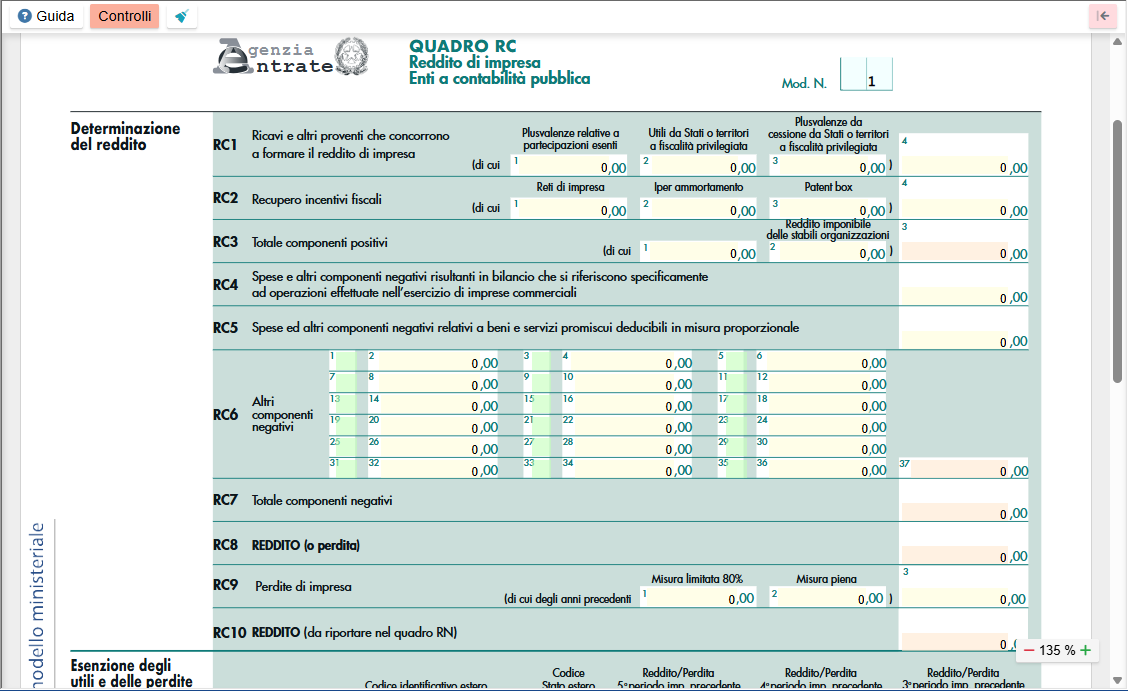Image resolution: width=1128 pixels, height=691 pixels.
Task: Click the zoom out minus icon
Action: point(1029,650)
